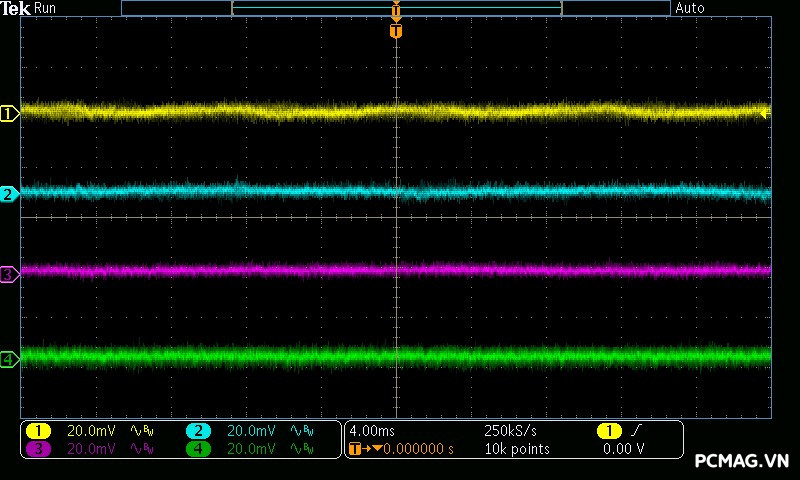Click the channel 2 cyan ground marker
Viewport: 800px width, 480px height.
[x=10, y=194]
